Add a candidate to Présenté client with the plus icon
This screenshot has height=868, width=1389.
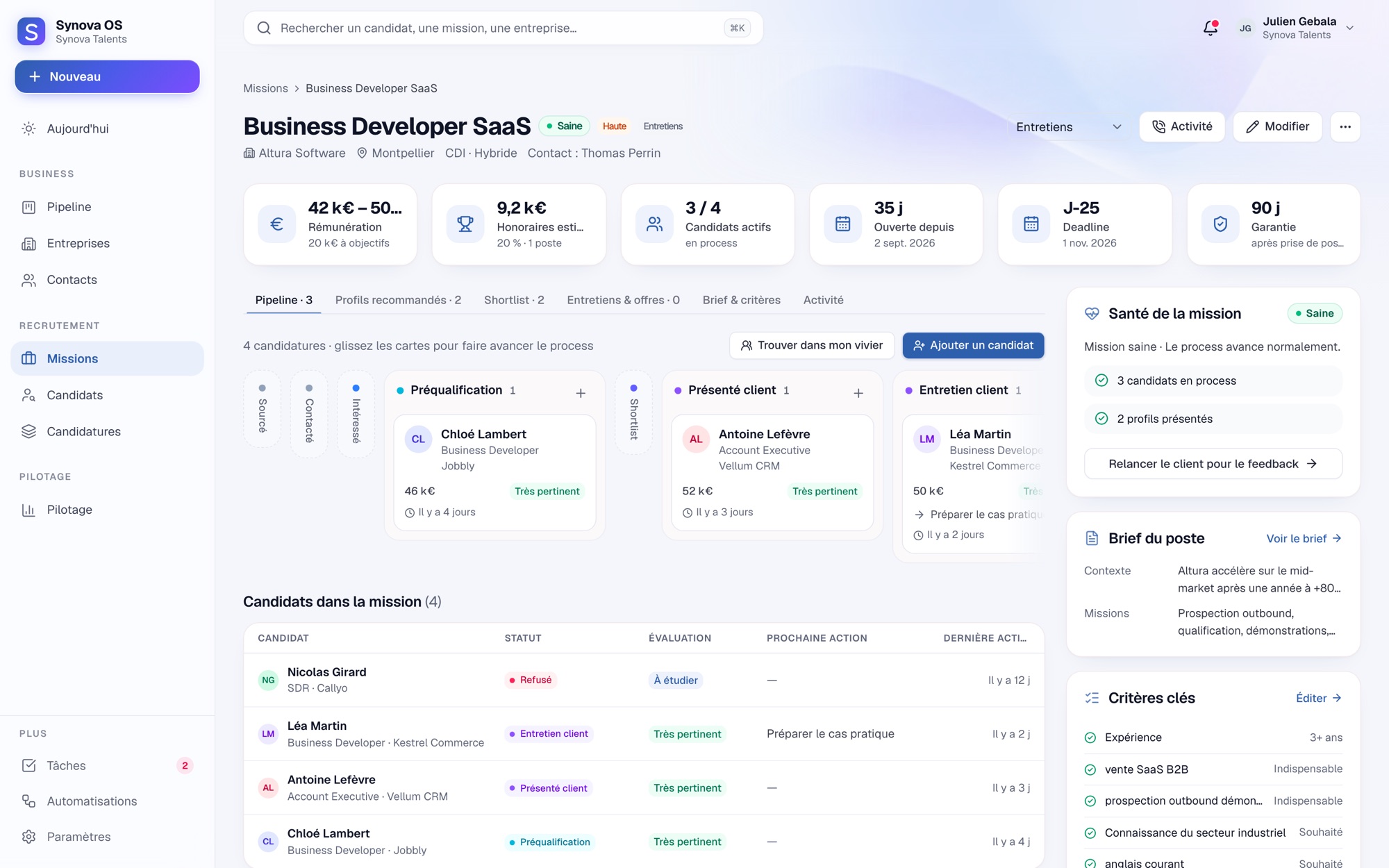858,393
